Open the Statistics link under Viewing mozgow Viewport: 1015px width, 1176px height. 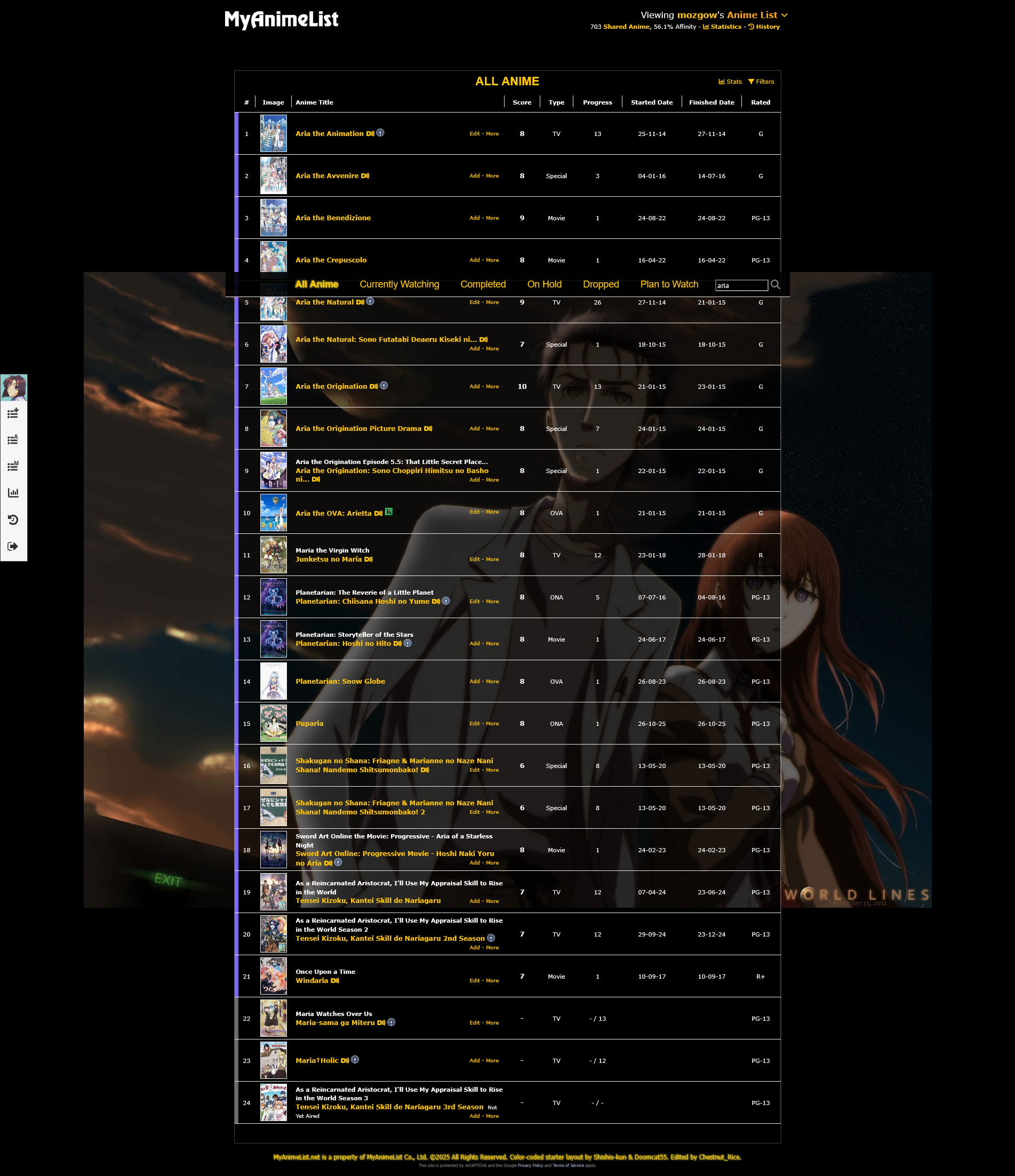click(722, 27)
